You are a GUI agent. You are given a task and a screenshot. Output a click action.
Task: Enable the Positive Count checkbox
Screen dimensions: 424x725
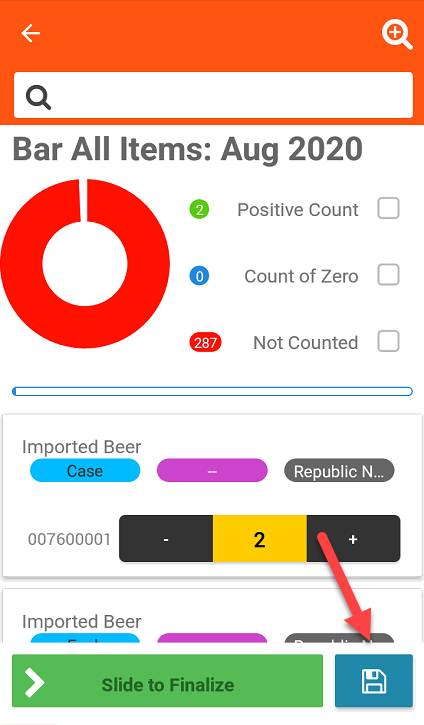[x=388, y=208]
